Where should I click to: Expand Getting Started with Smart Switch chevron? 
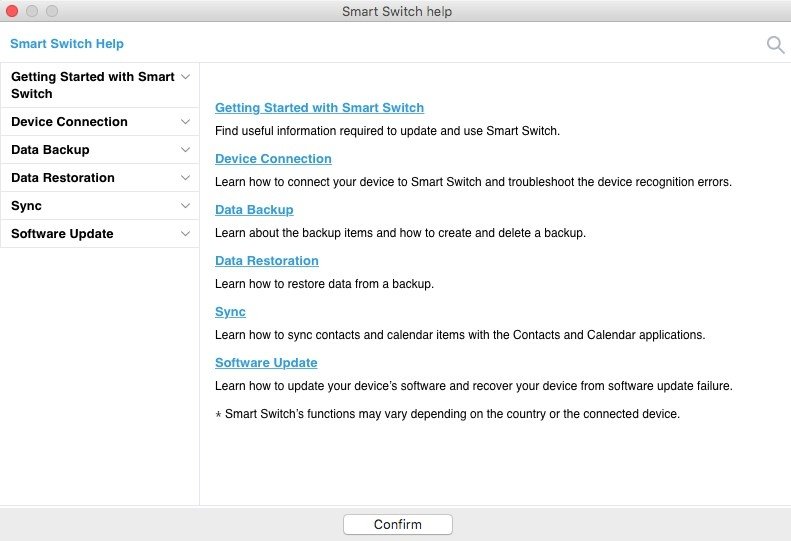185,77
